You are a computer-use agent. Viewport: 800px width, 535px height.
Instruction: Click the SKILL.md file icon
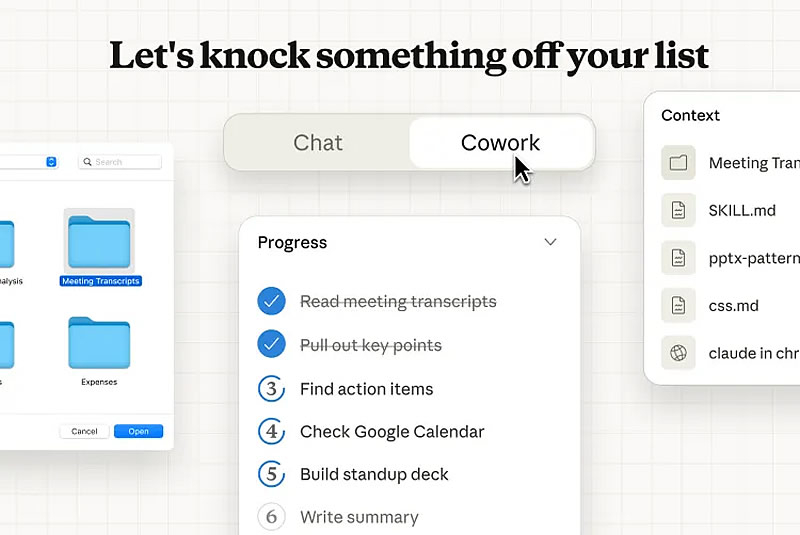pos(678,210)
